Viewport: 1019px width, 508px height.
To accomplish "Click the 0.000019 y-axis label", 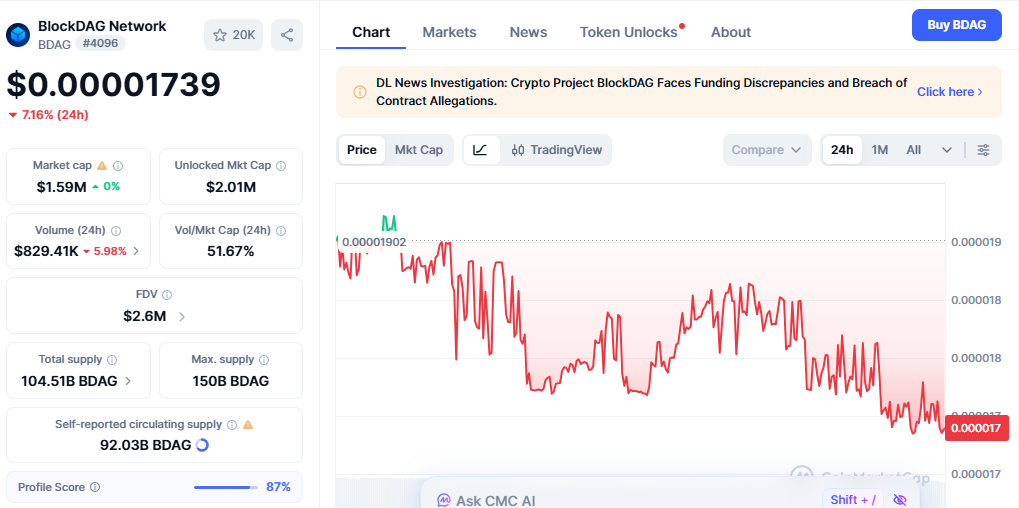I will 976,242.
